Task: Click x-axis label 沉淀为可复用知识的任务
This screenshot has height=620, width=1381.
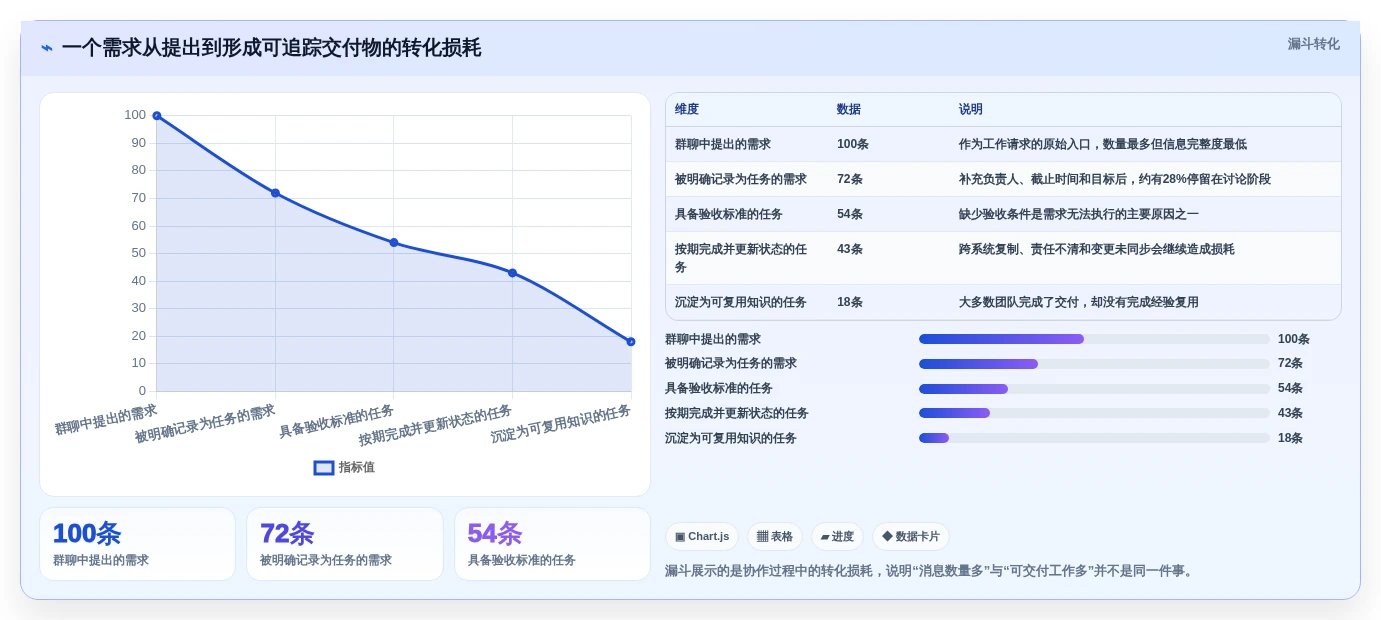Action: tap(561, 424)
